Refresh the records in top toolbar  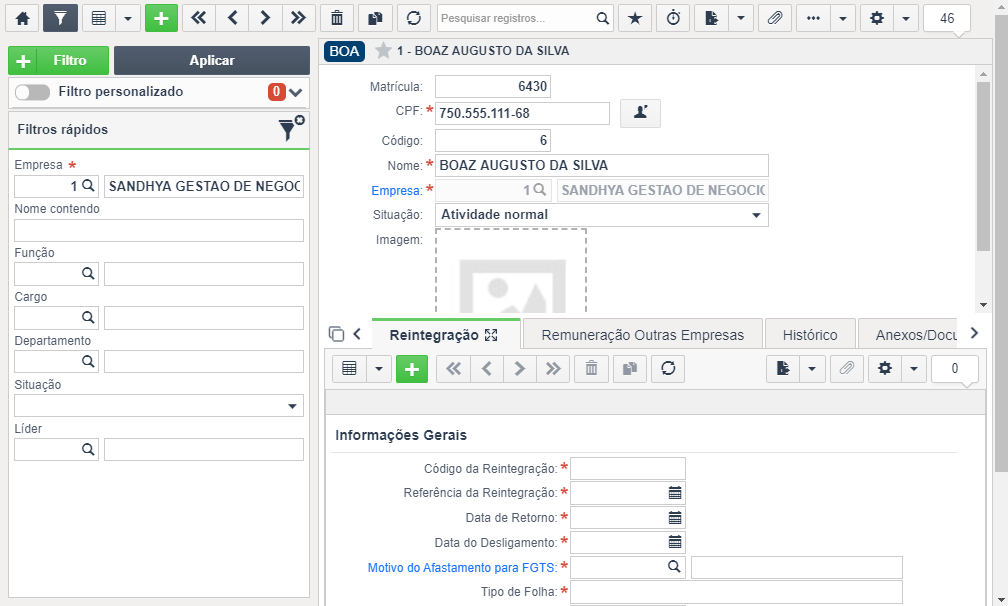[414, 18]
